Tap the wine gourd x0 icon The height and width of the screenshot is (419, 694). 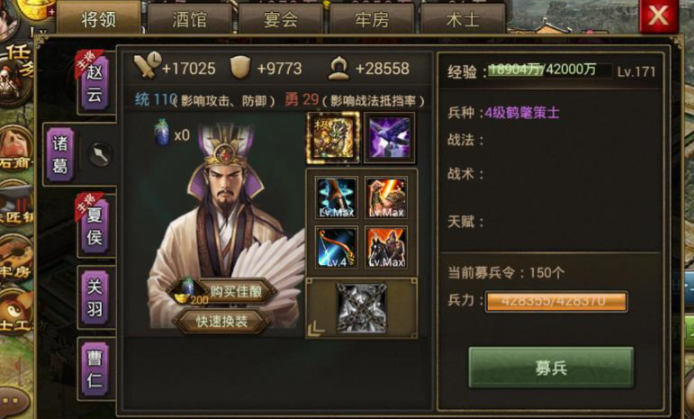pyautogui.click(x=162, y=133)
